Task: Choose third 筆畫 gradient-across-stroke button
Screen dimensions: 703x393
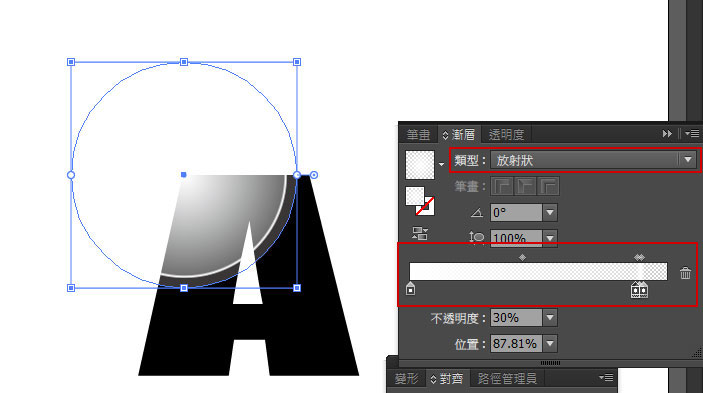Action: (x=549, y=186)
